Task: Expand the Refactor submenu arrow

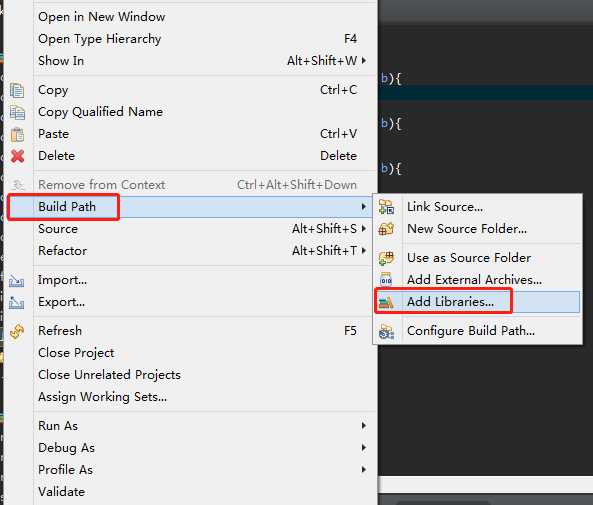Action: [x=363, y=250]
